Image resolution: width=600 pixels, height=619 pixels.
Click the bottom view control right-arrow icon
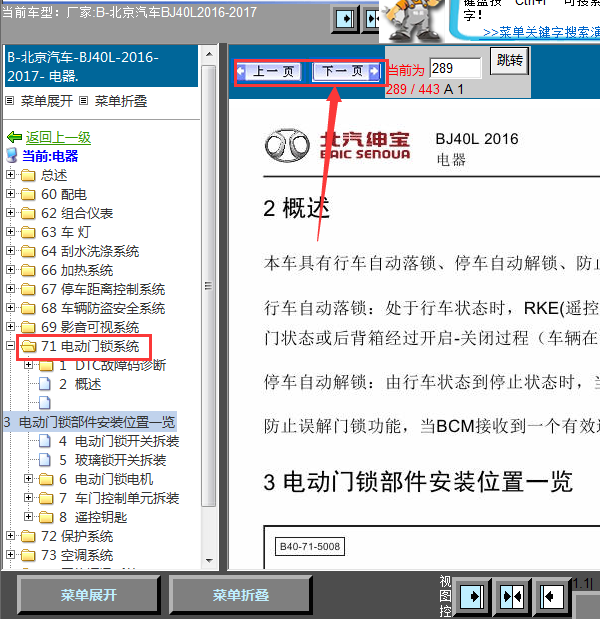coord(472,596)
